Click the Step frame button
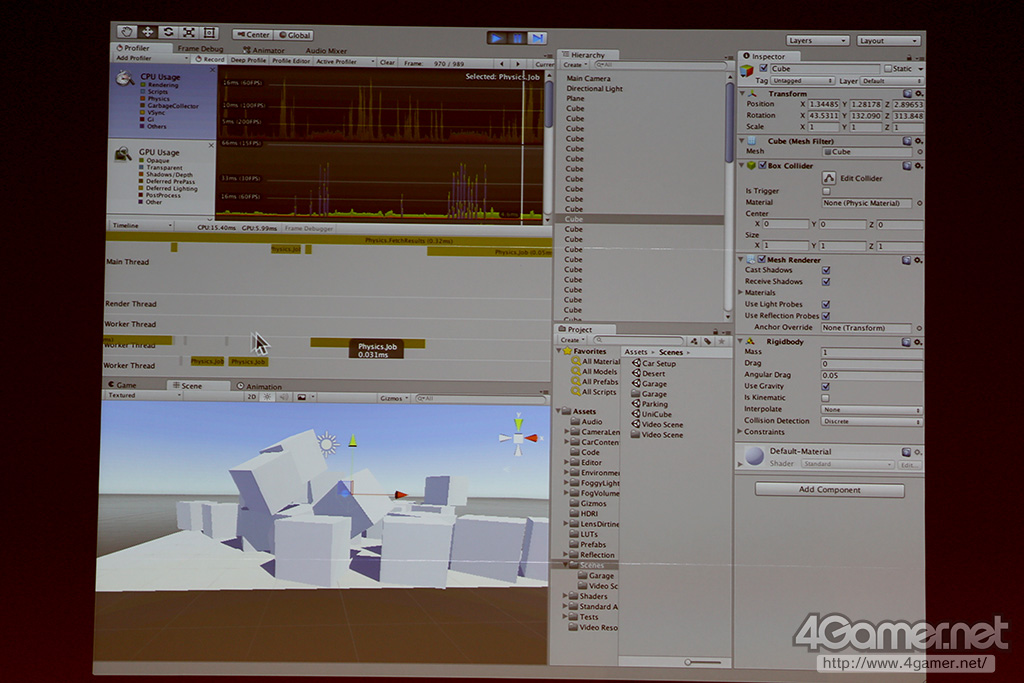This screenshot has width=1024, height=683. point(537,38)
